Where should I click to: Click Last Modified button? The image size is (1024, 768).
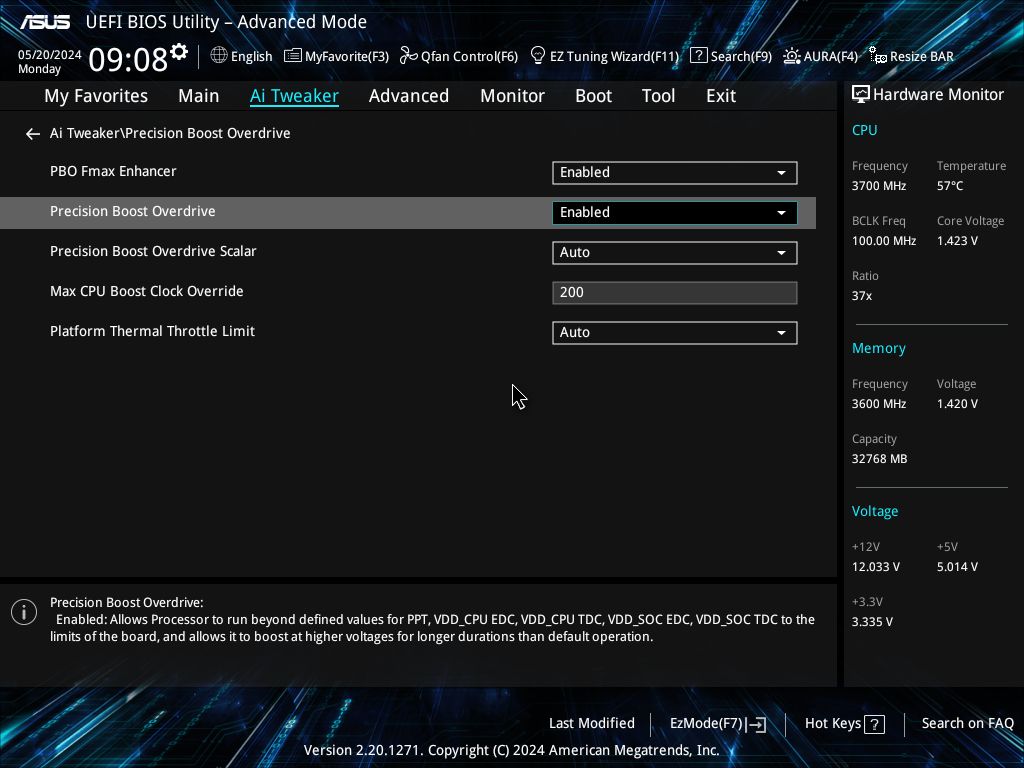click(592, 723)
